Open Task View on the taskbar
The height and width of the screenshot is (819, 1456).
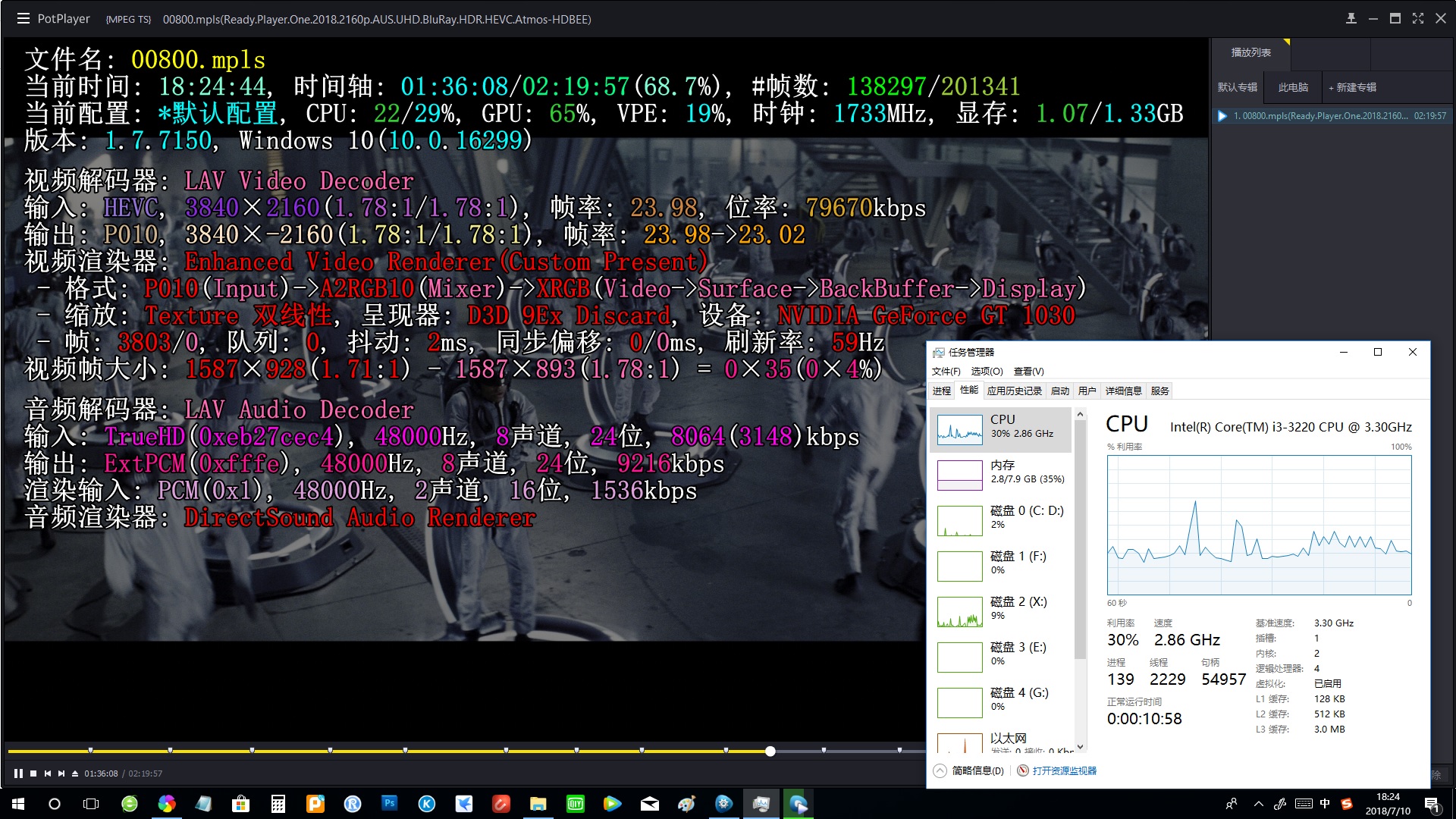[91, 804]
